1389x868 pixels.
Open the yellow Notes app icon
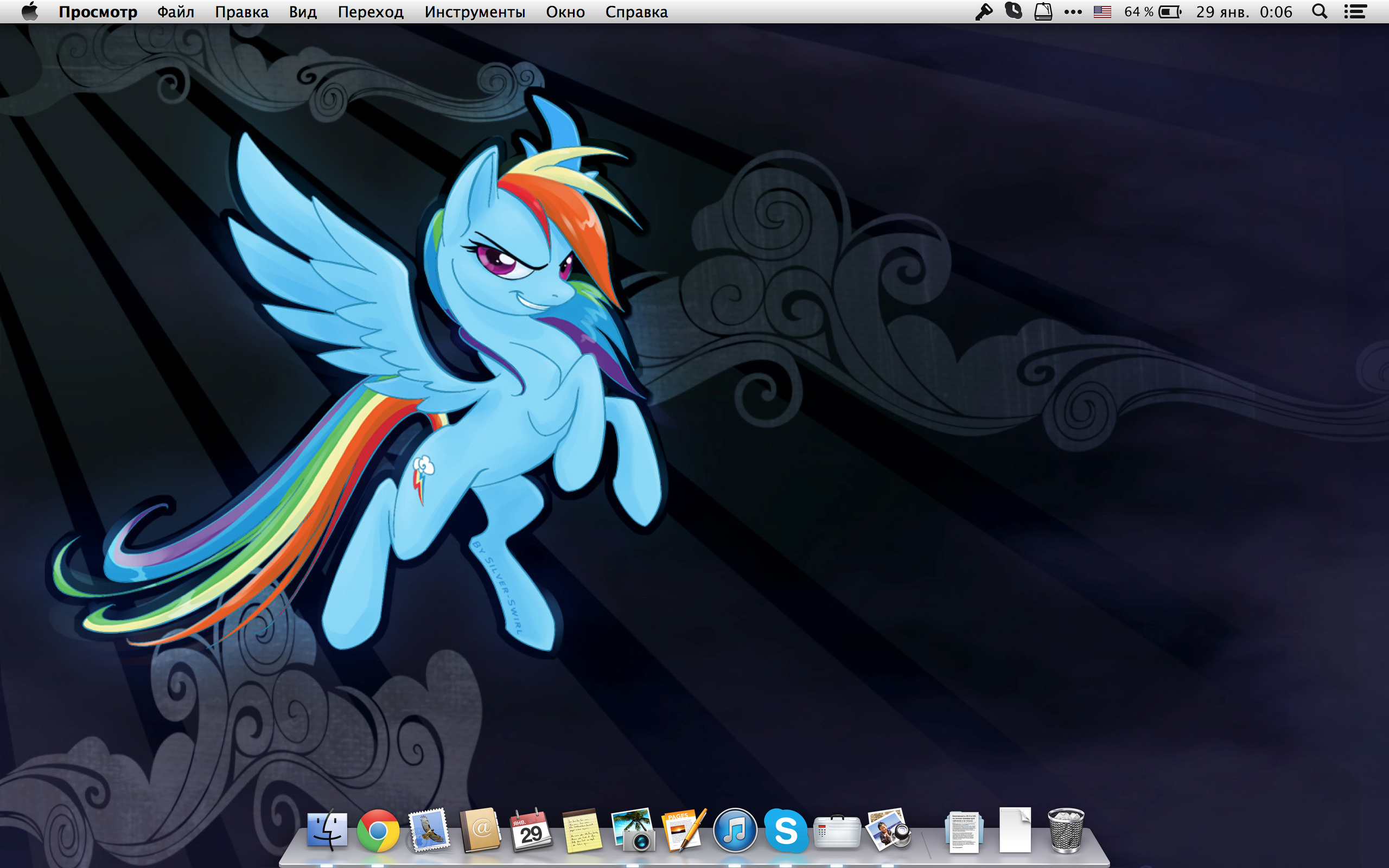[x=582, y=831]
